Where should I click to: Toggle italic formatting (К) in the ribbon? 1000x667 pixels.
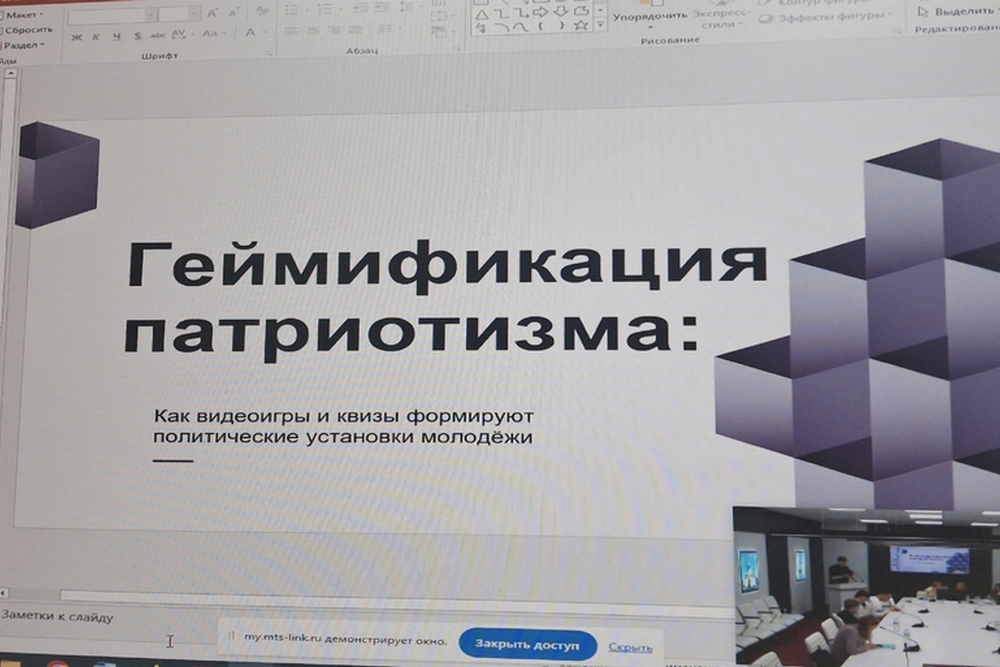(x=96, y=36)
